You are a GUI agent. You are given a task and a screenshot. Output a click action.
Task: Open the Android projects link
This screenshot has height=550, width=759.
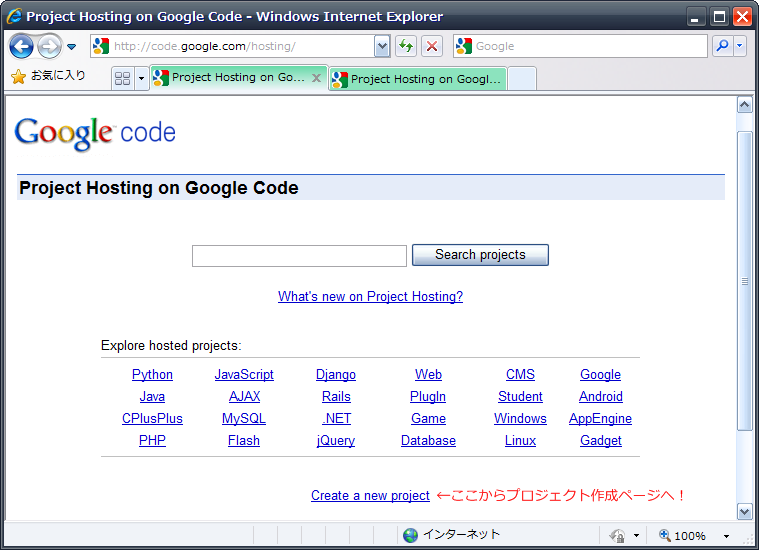pos(601,397)
